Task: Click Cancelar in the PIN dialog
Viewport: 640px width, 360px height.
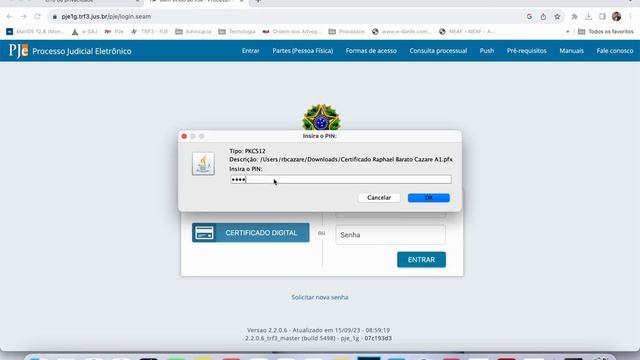Action: click(x=379, y=198)
